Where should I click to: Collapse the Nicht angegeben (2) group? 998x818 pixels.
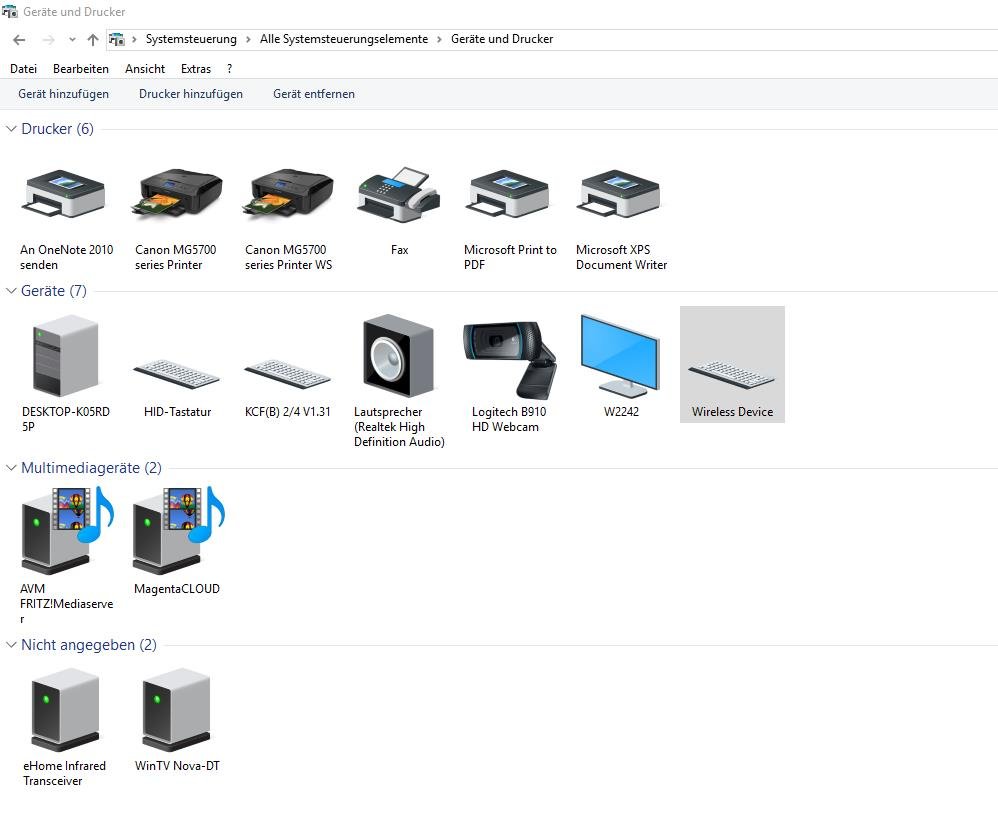pos(11,645)
